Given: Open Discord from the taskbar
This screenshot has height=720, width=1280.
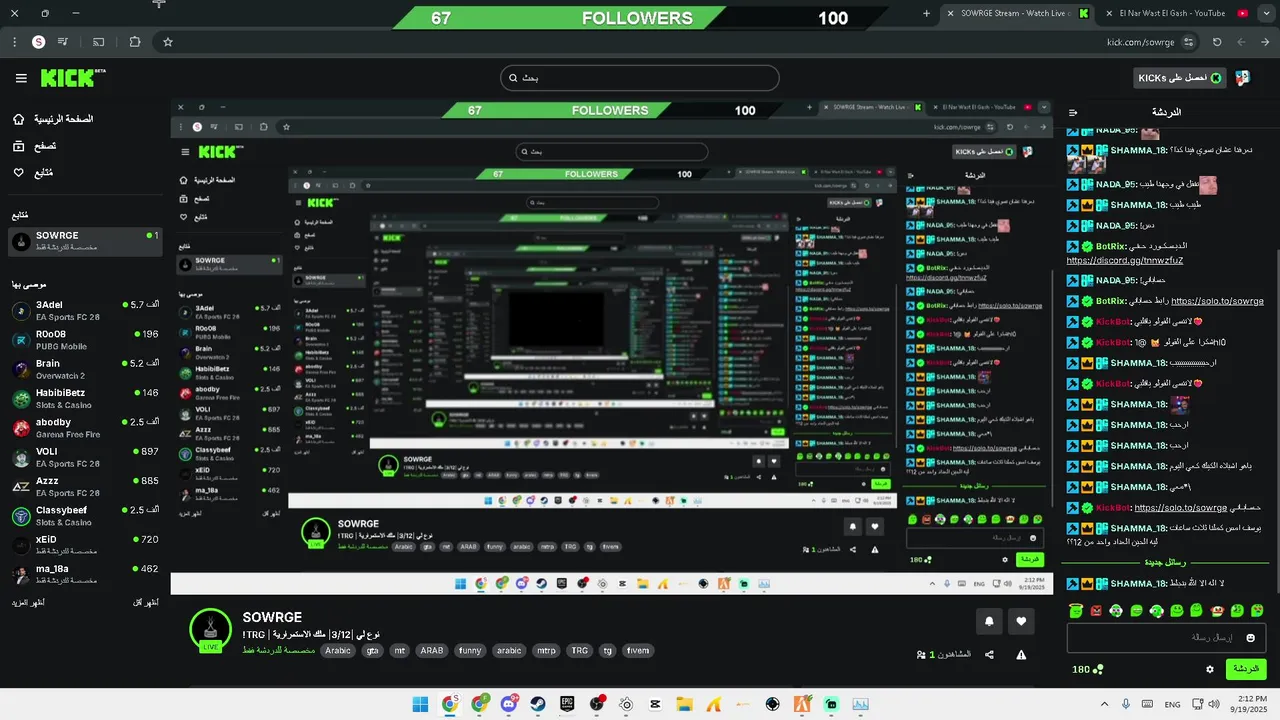Looking at the screenshot, I should [508, 704].
